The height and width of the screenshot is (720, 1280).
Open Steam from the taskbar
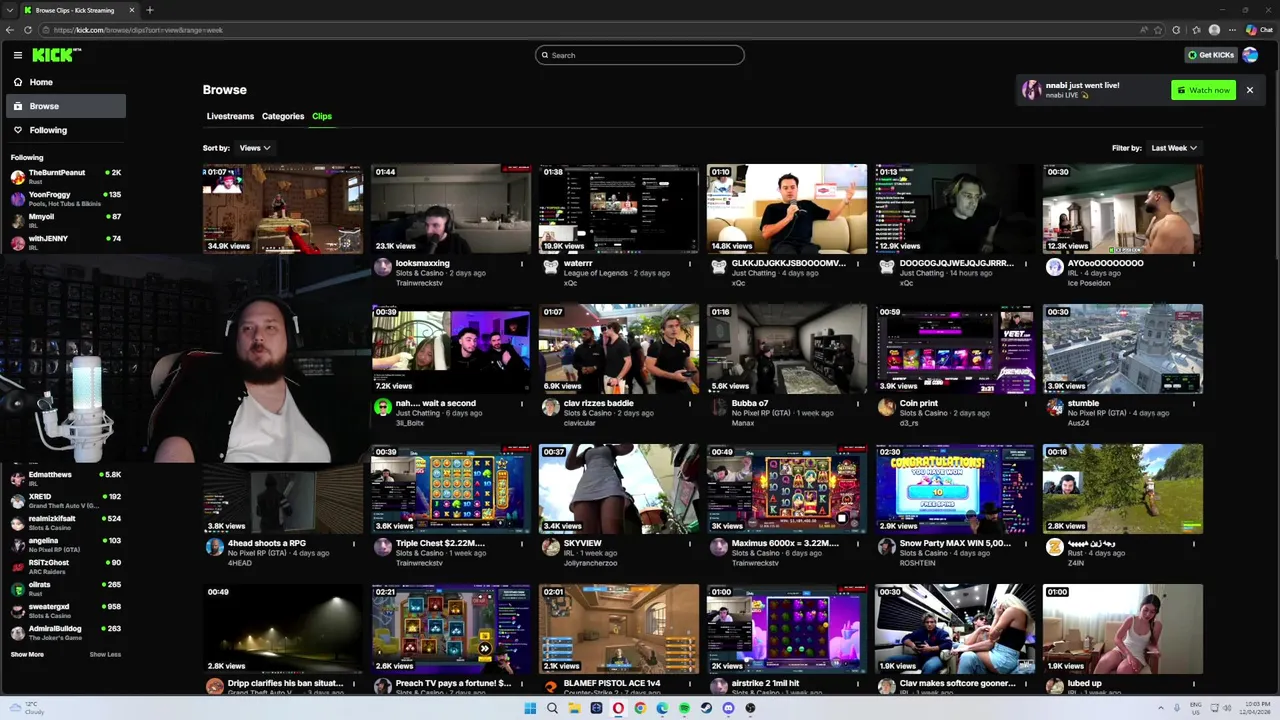[706, 708]
